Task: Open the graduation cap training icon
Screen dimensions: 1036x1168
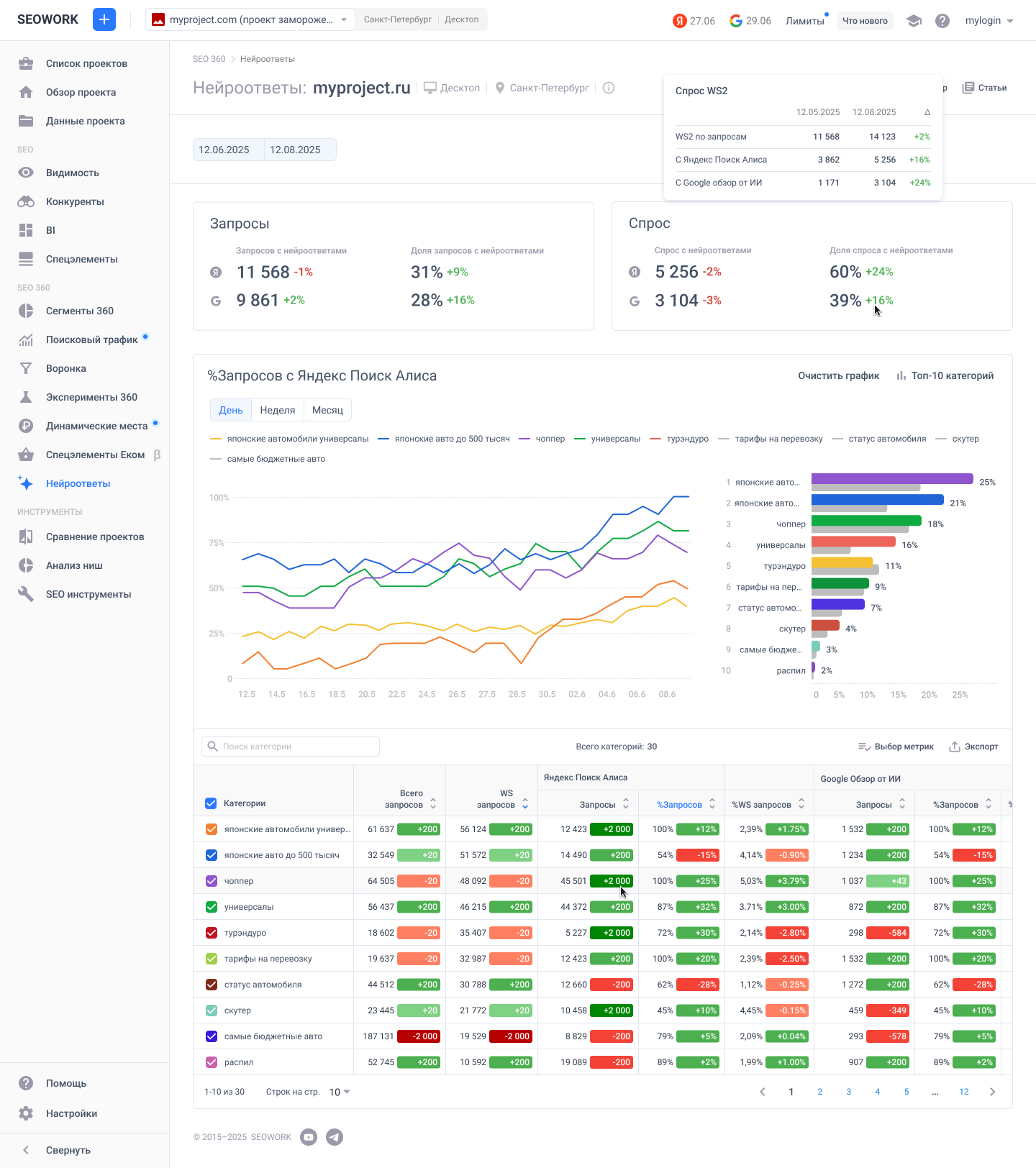Action: pyautogui.click(x=914, y=21)
